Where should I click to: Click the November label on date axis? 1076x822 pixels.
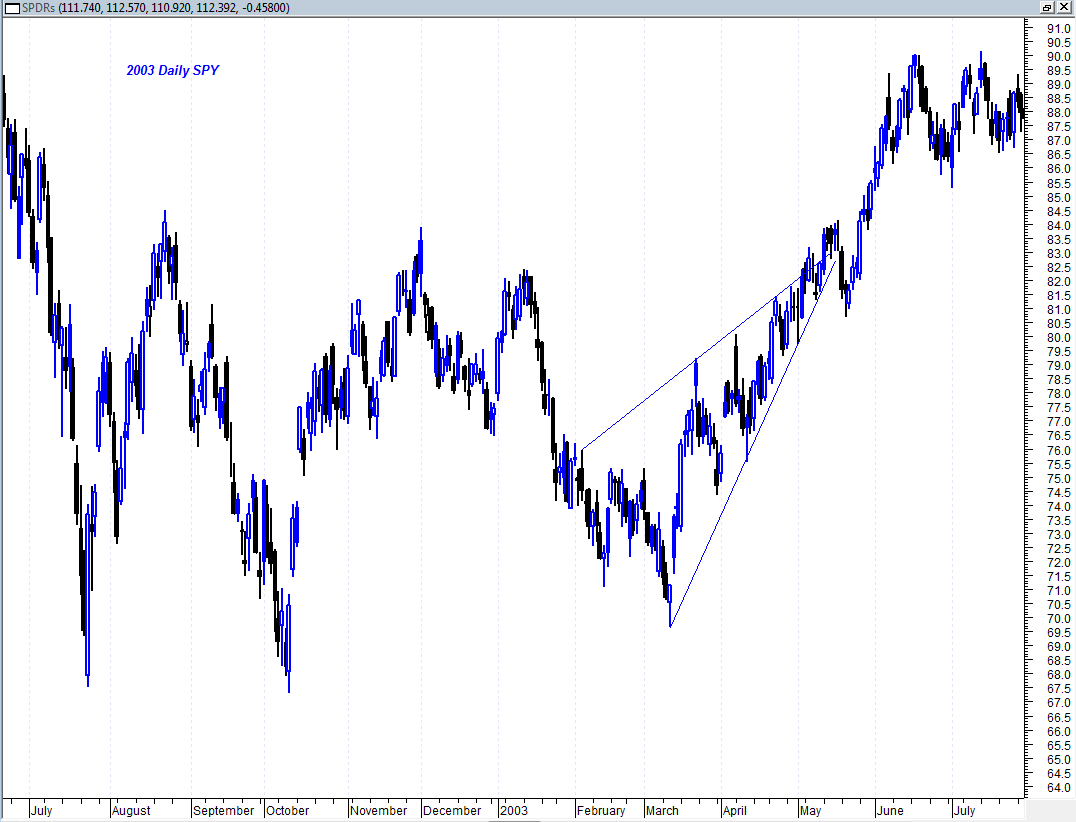pyautogui.click(x=379, y=810)
